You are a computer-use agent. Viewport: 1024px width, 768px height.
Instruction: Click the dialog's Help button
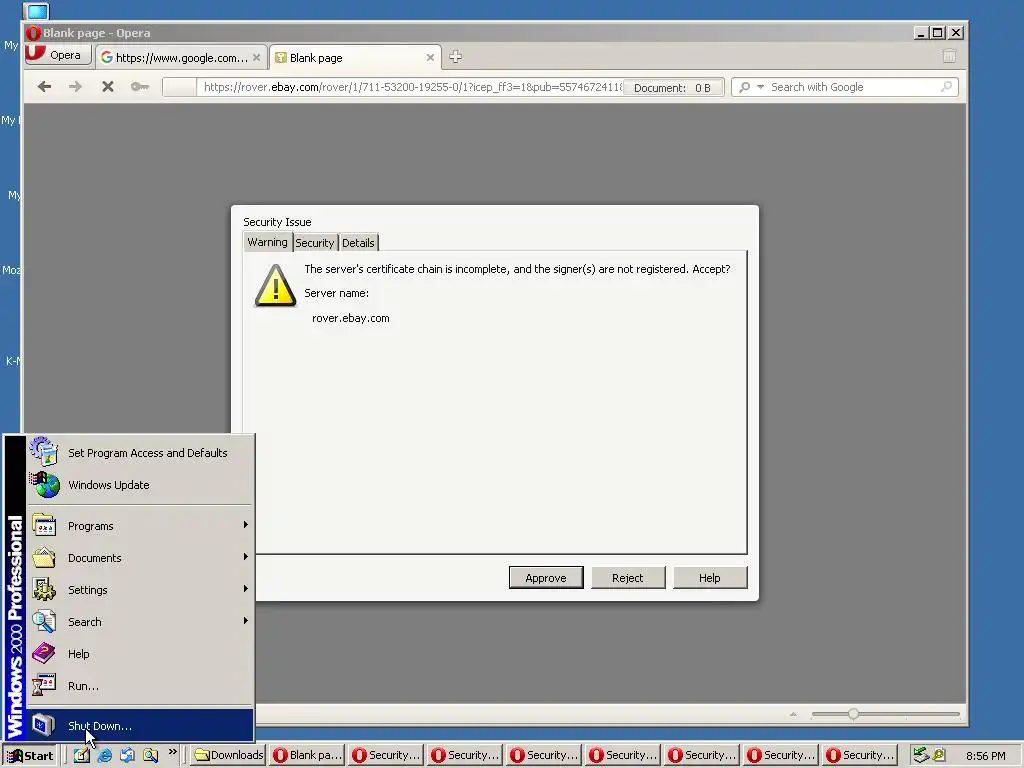click(x=710, y=578)
